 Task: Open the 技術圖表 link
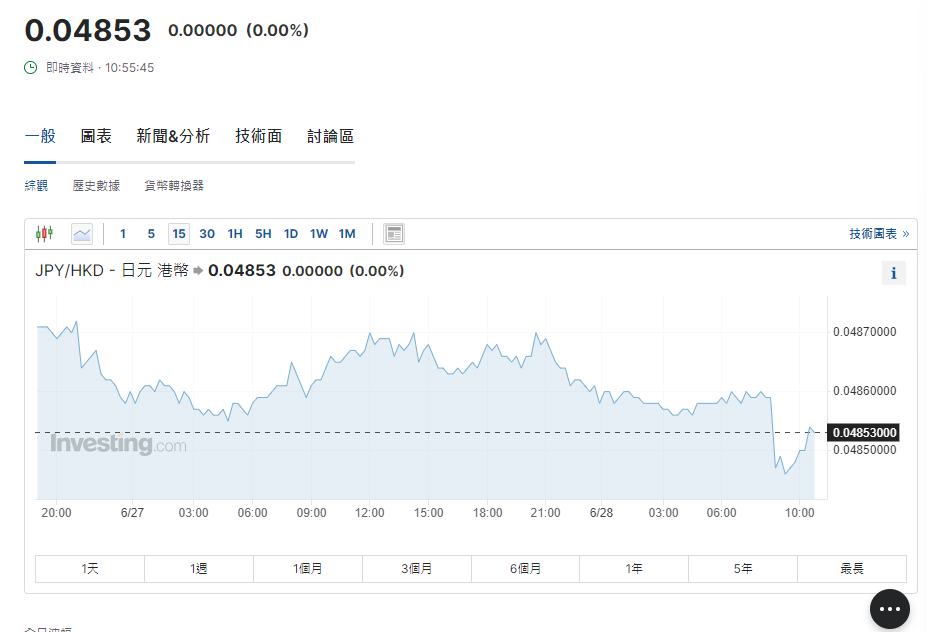coord(878,234)
